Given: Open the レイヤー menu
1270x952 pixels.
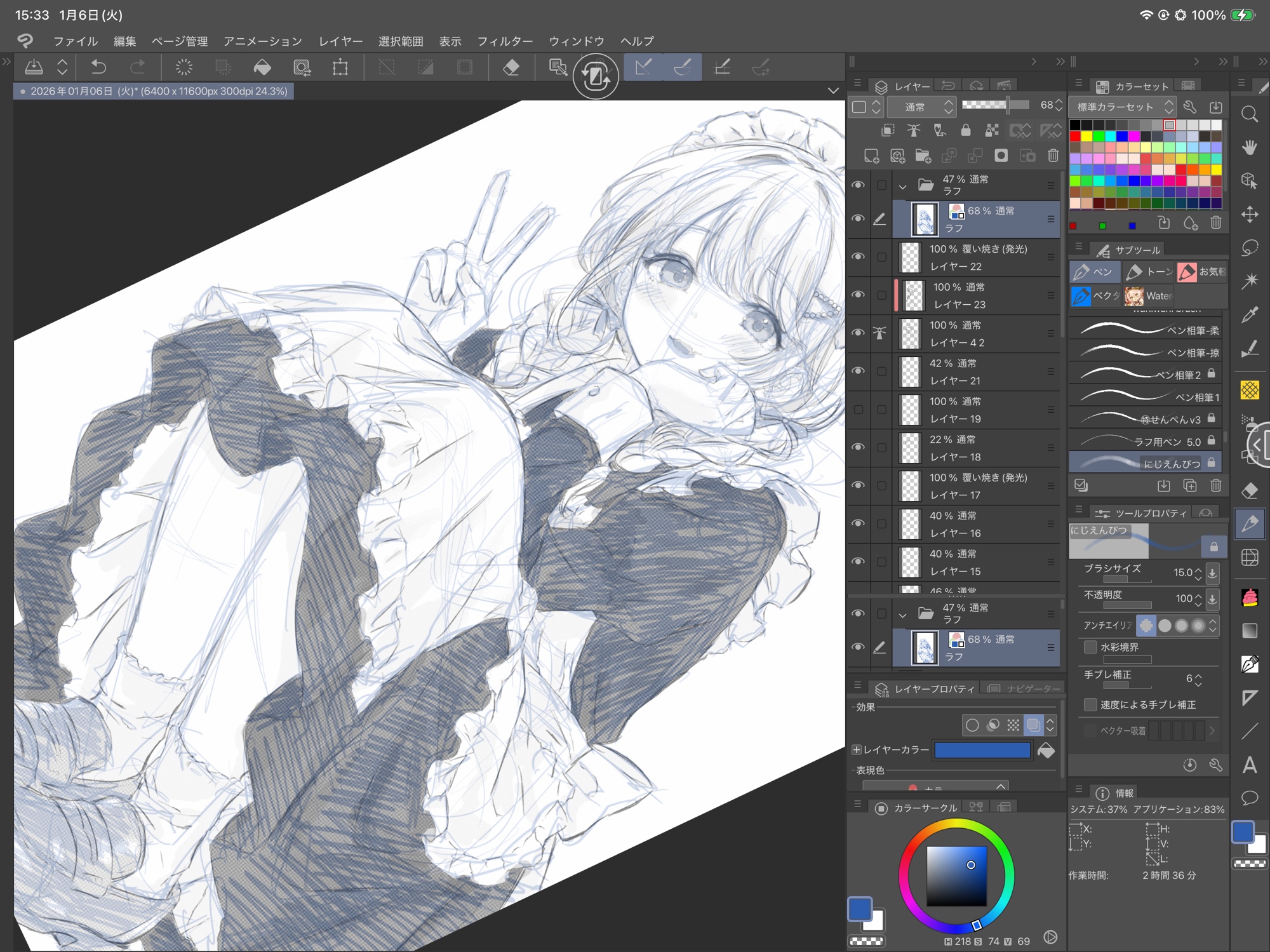Looking at the screenshot, I should point(340,41).
